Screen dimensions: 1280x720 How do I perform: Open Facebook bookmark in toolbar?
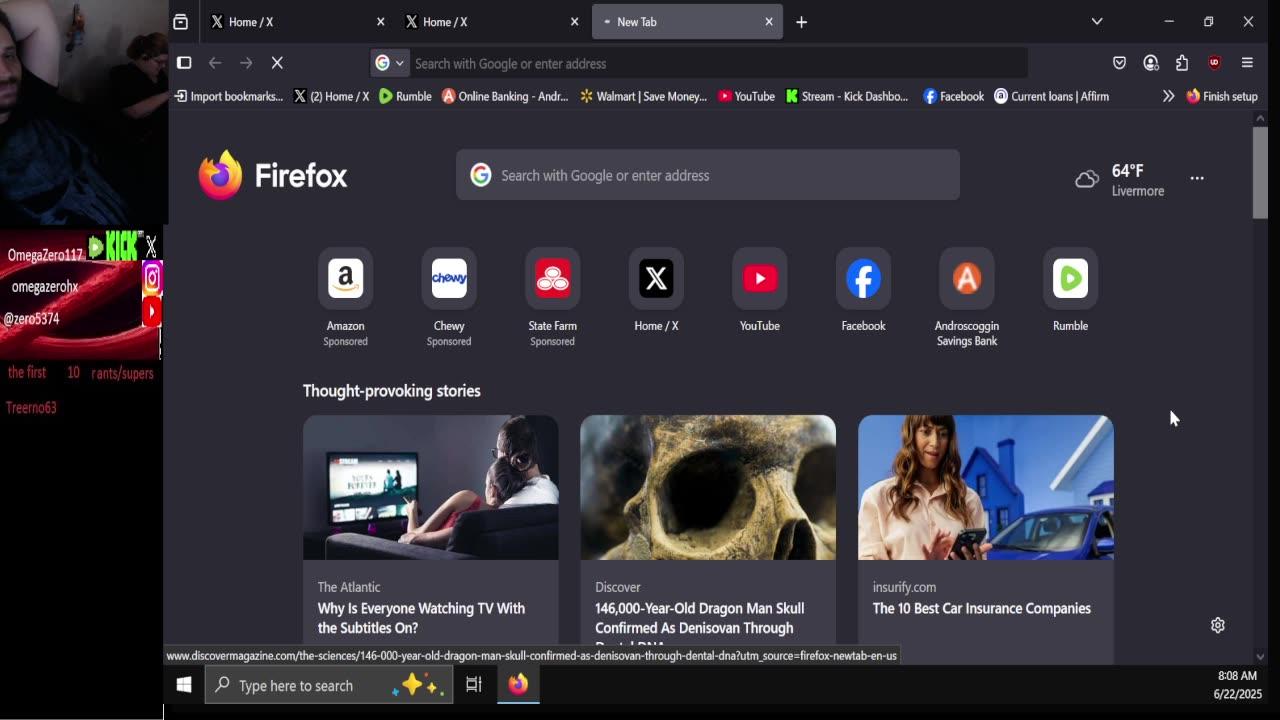(x=954, y=97)
